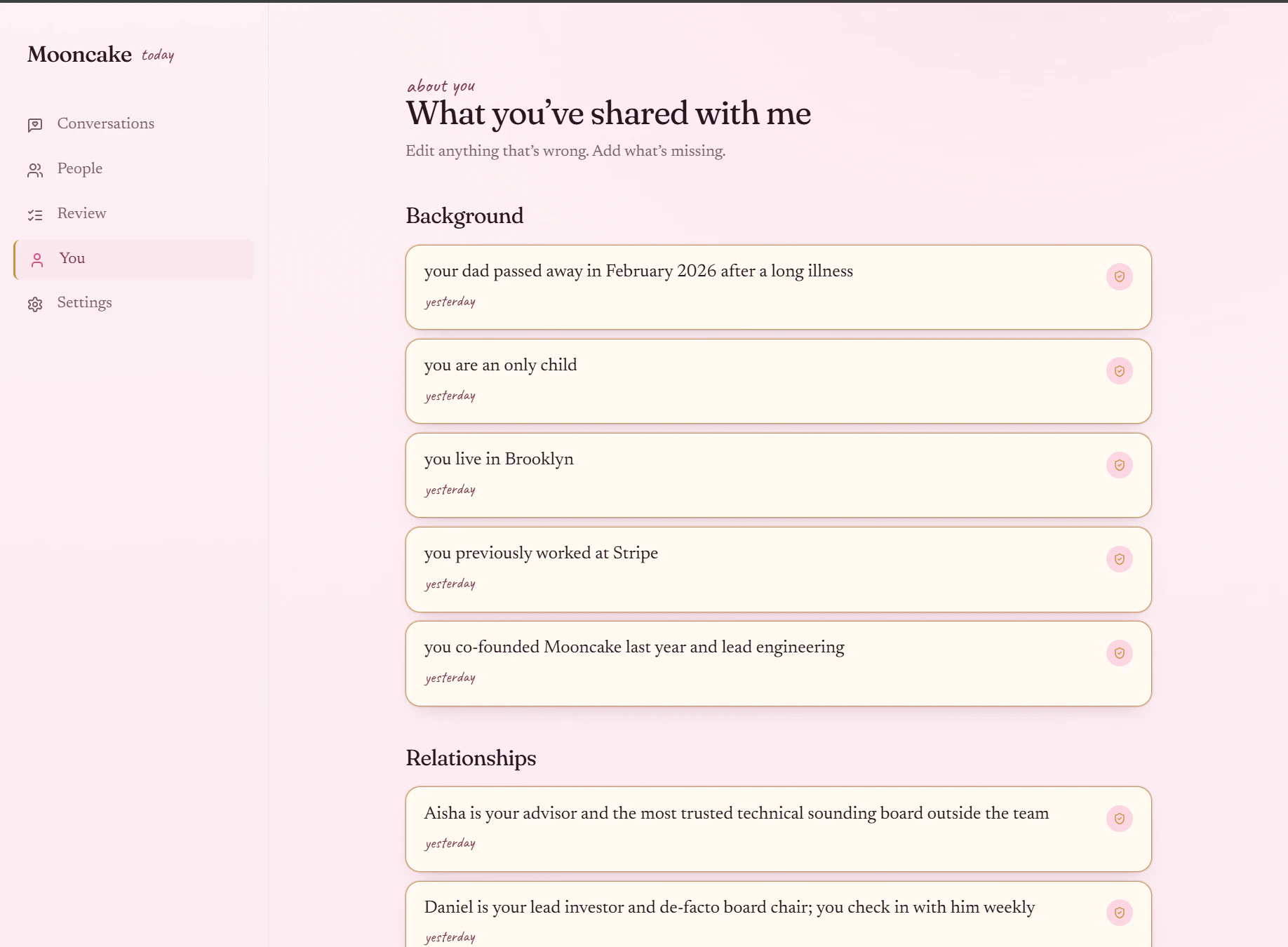Click the Review checklist icon

click(x=35, y=215)
